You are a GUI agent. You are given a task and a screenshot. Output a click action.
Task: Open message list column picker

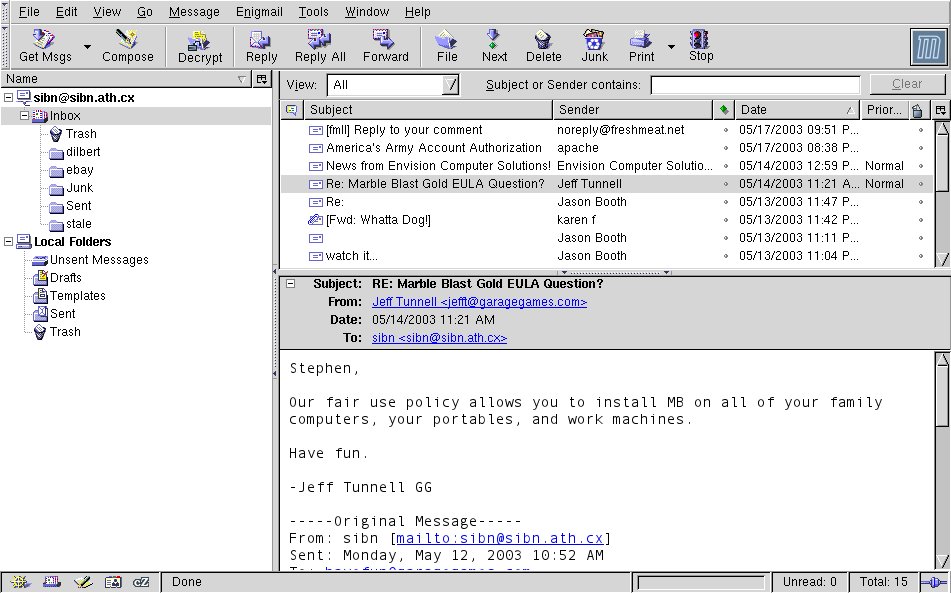point(941,110)
